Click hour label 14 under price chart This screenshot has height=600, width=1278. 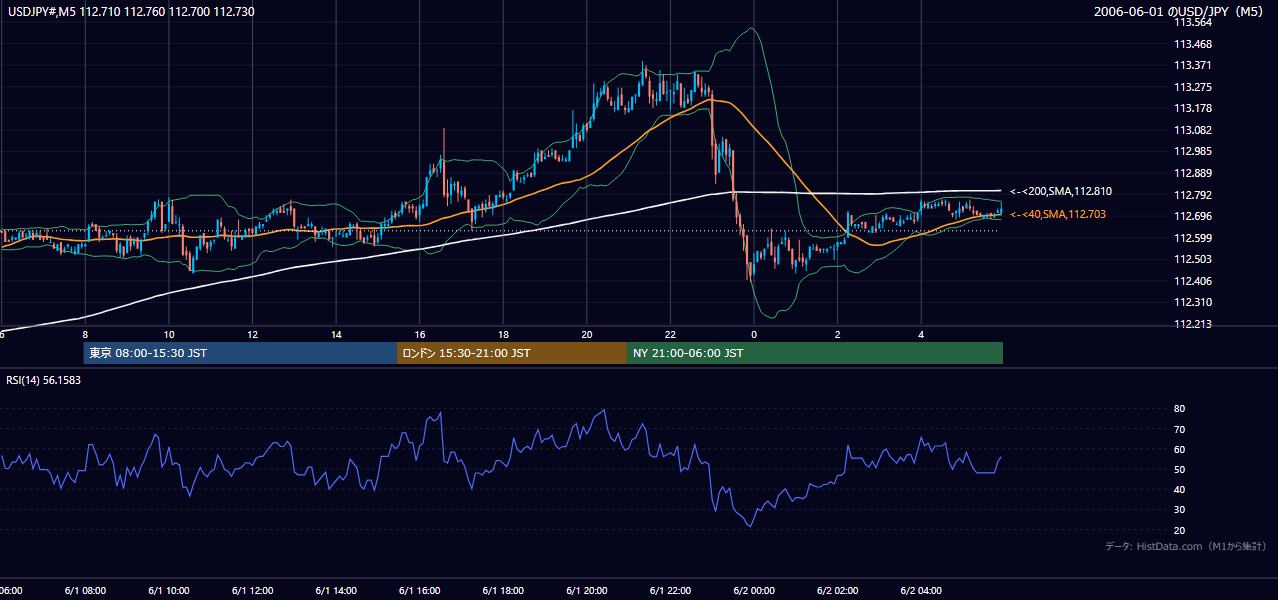click(x=336, y=334)
